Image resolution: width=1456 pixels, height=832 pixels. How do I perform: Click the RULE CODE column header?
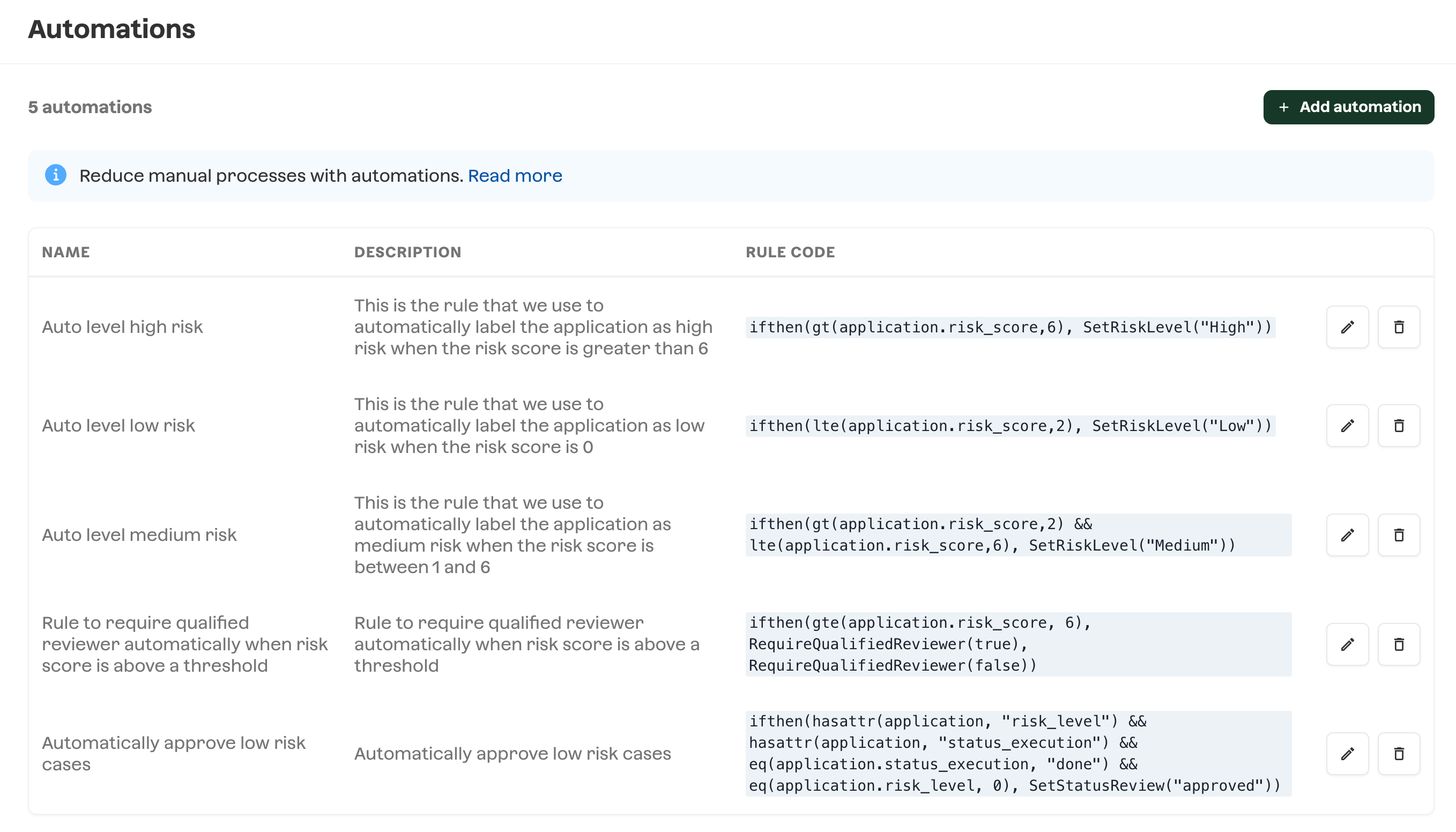pyautogui.click(x=790, y=252)
